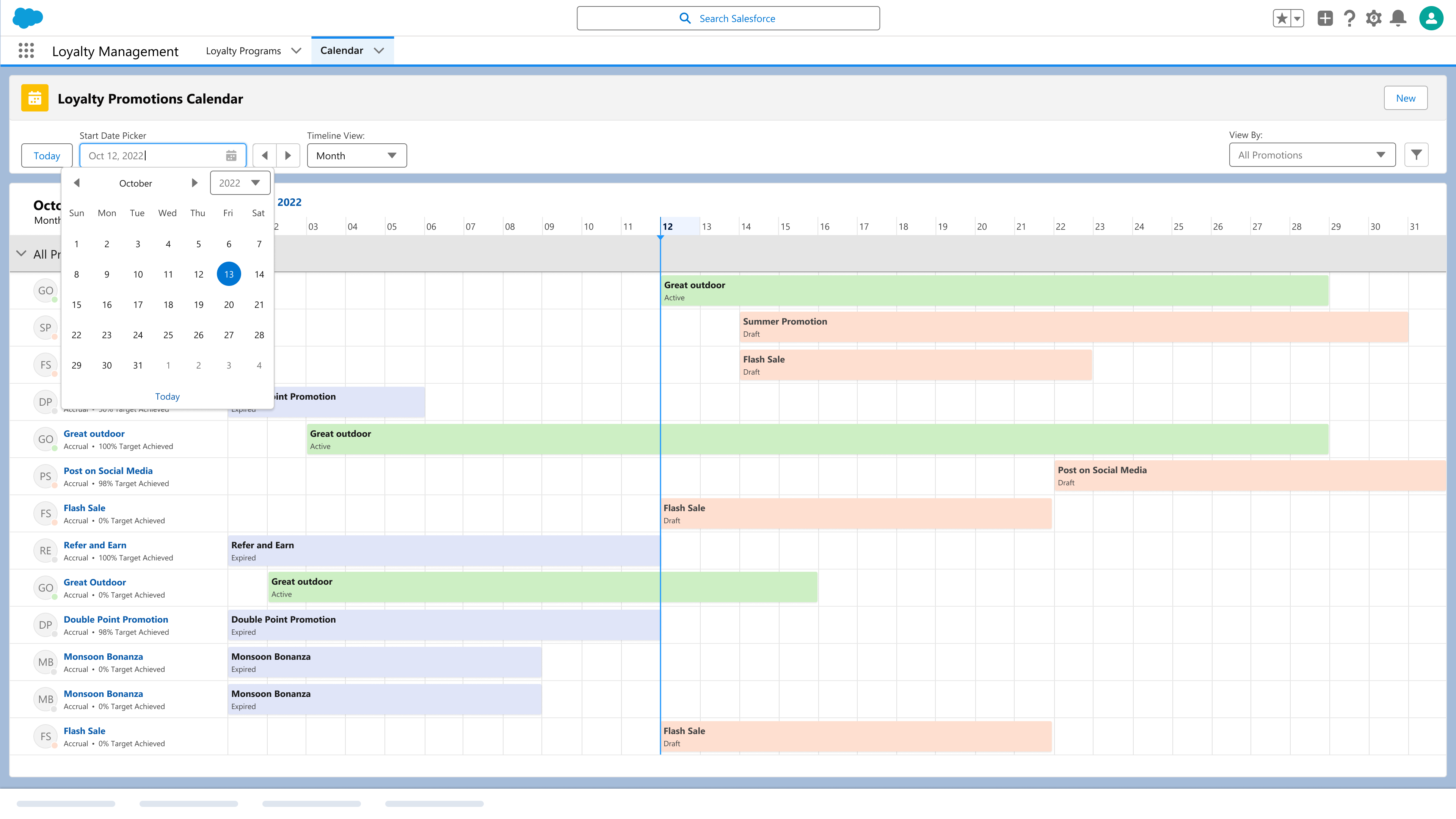Go to previous timeline period arrow
Screen dimensions: 1456x819
coord(265,155)
